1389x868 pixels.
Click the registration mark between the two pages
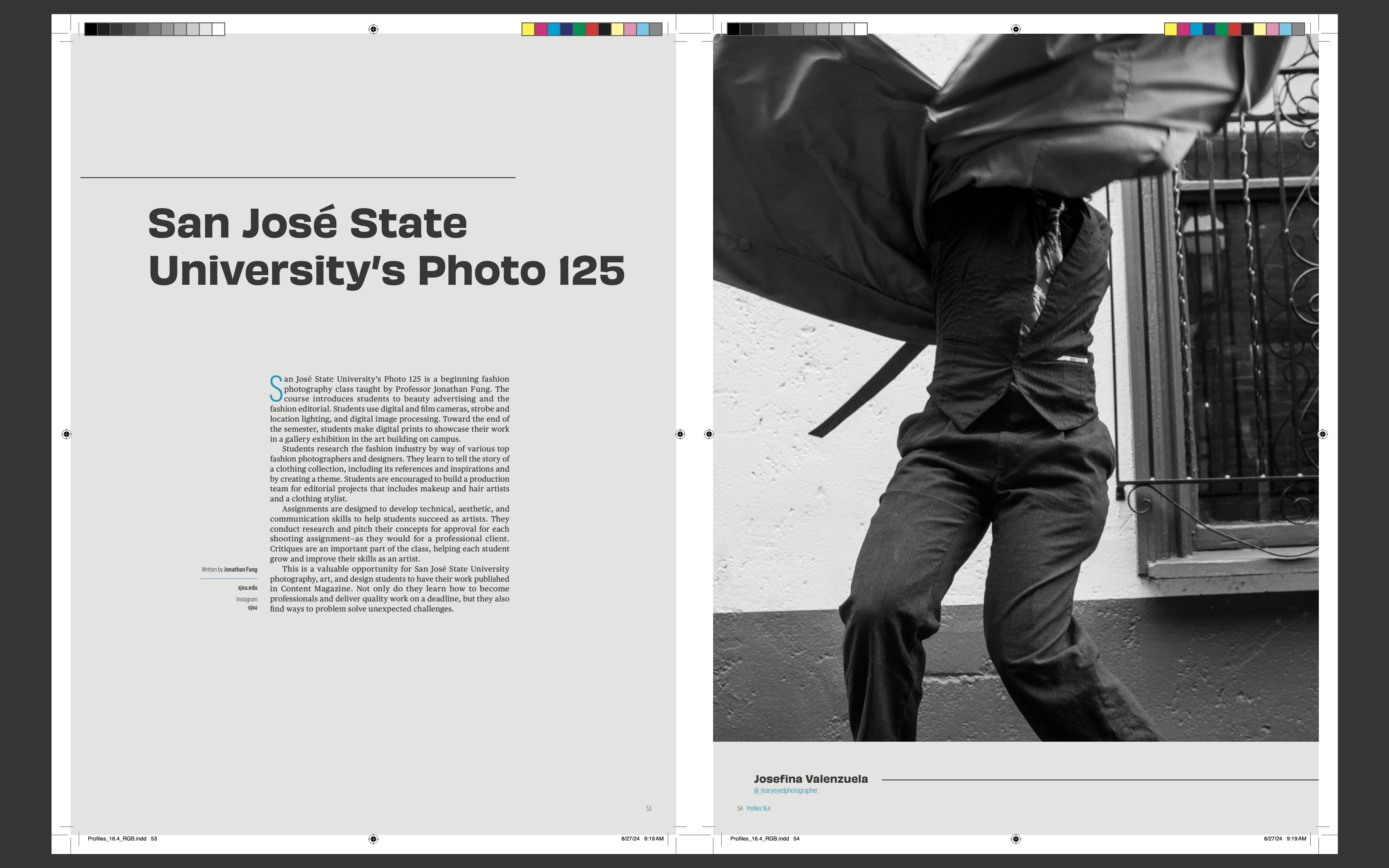(681, 434)
